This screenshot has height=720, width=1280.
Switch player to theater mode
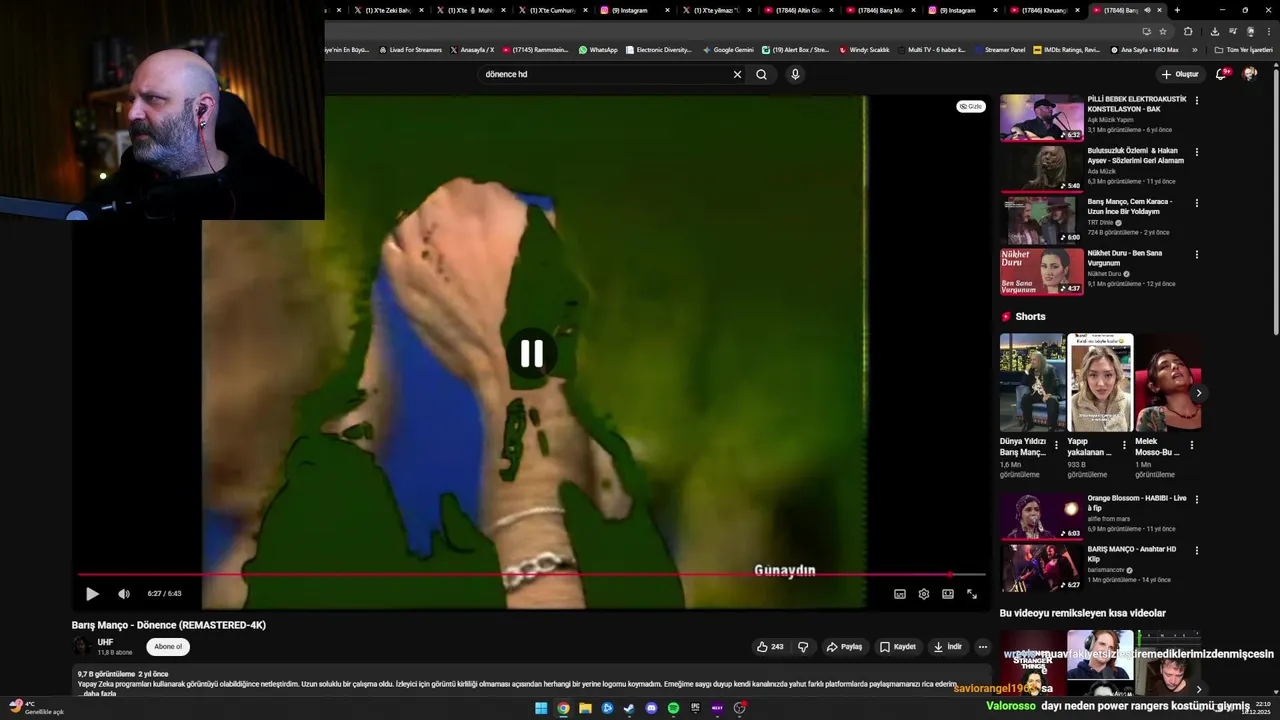(x=947, y=594)
